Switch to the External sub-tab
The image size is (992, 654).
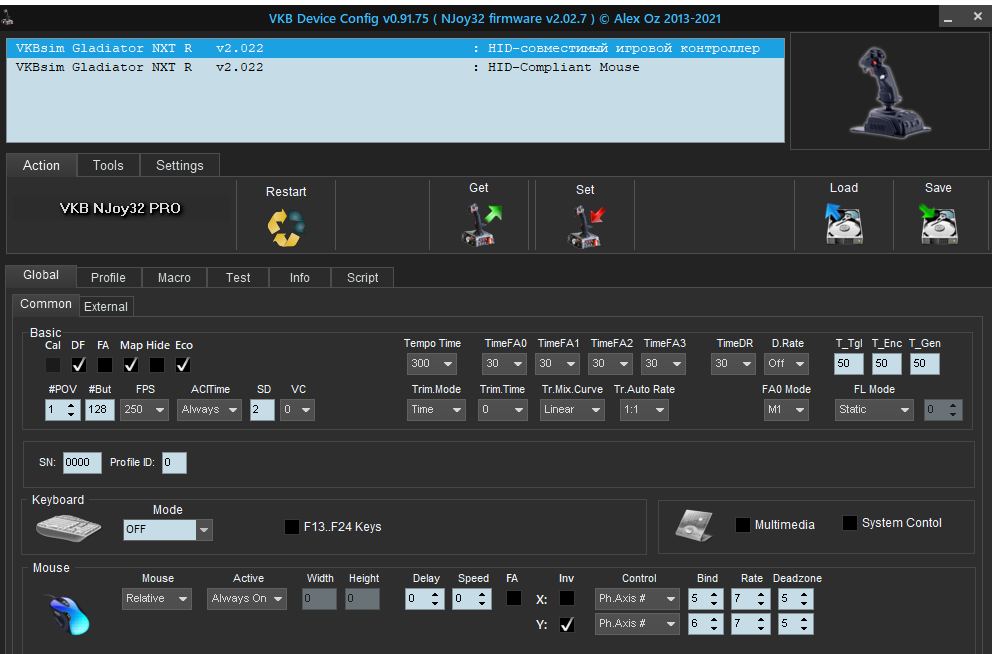(x=105, y=307)
